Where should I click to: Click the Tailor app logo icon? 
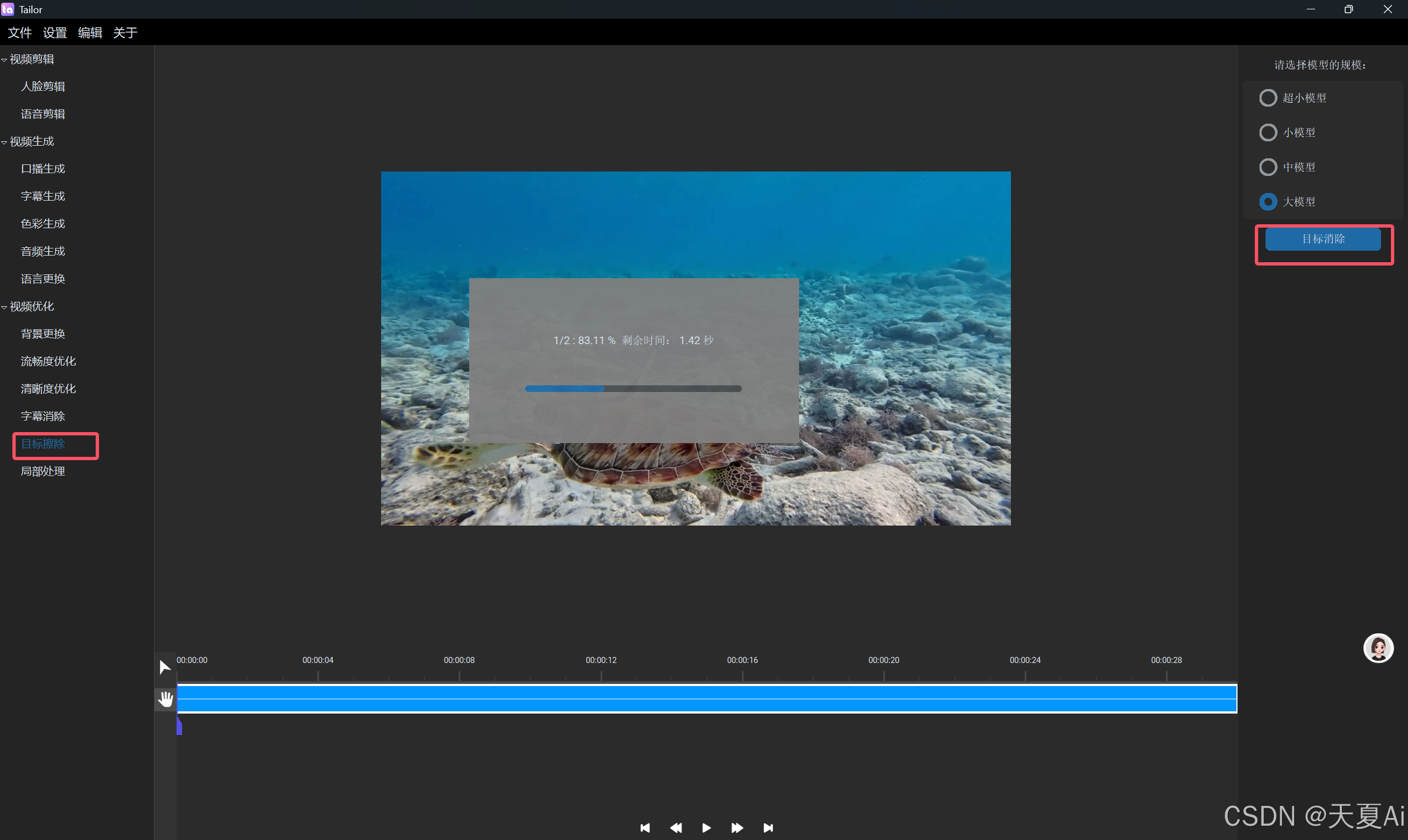[8, 9]
